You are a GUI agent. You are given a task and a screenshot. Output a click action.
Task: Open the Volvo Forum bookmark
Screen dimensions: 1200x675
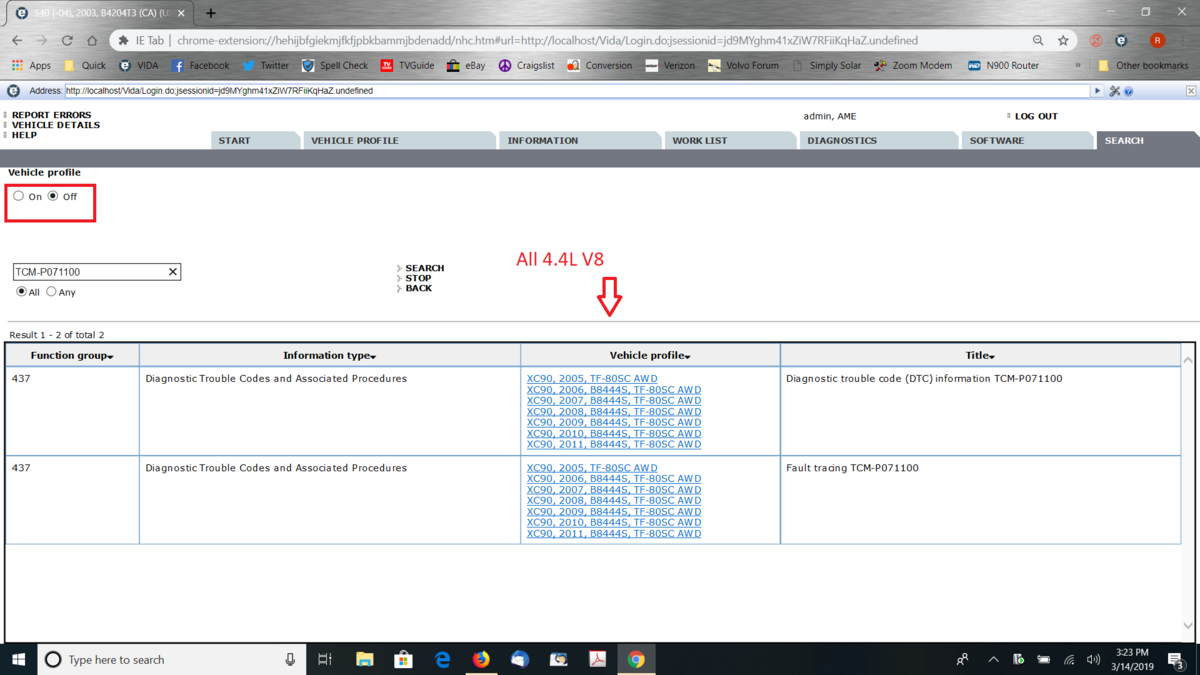[743, 66]
